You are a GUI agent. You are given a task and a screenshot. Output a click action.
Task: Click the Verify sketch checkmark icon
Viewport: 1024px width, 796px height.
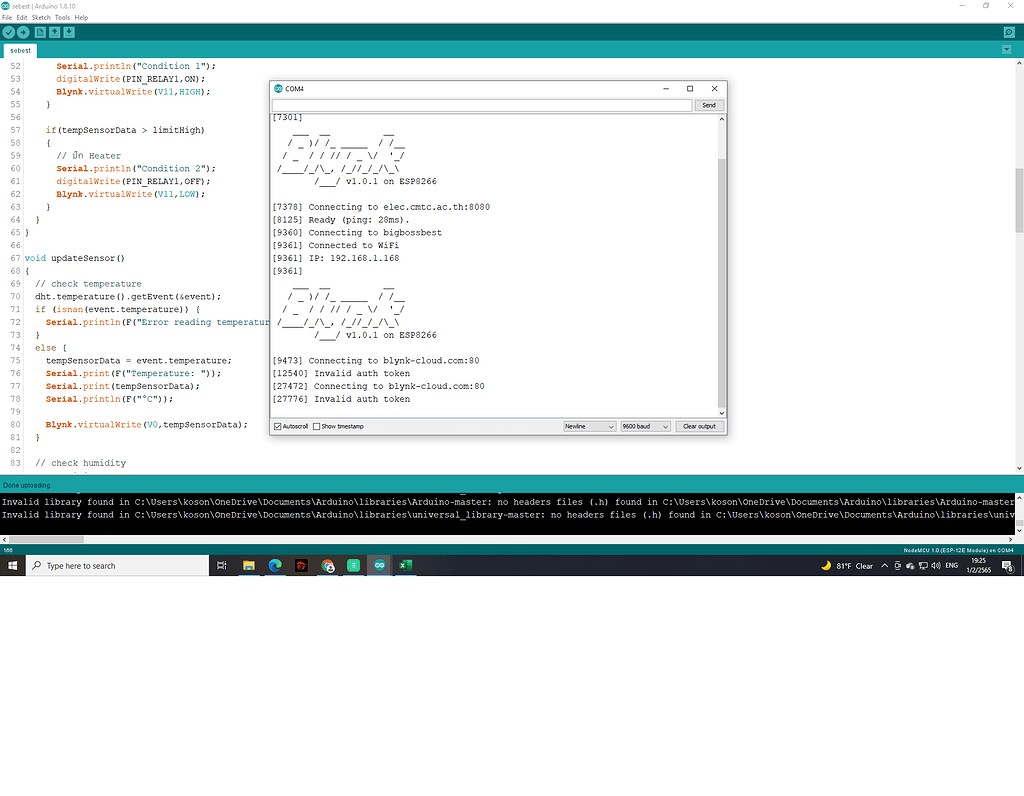click(x=8, y=33)
